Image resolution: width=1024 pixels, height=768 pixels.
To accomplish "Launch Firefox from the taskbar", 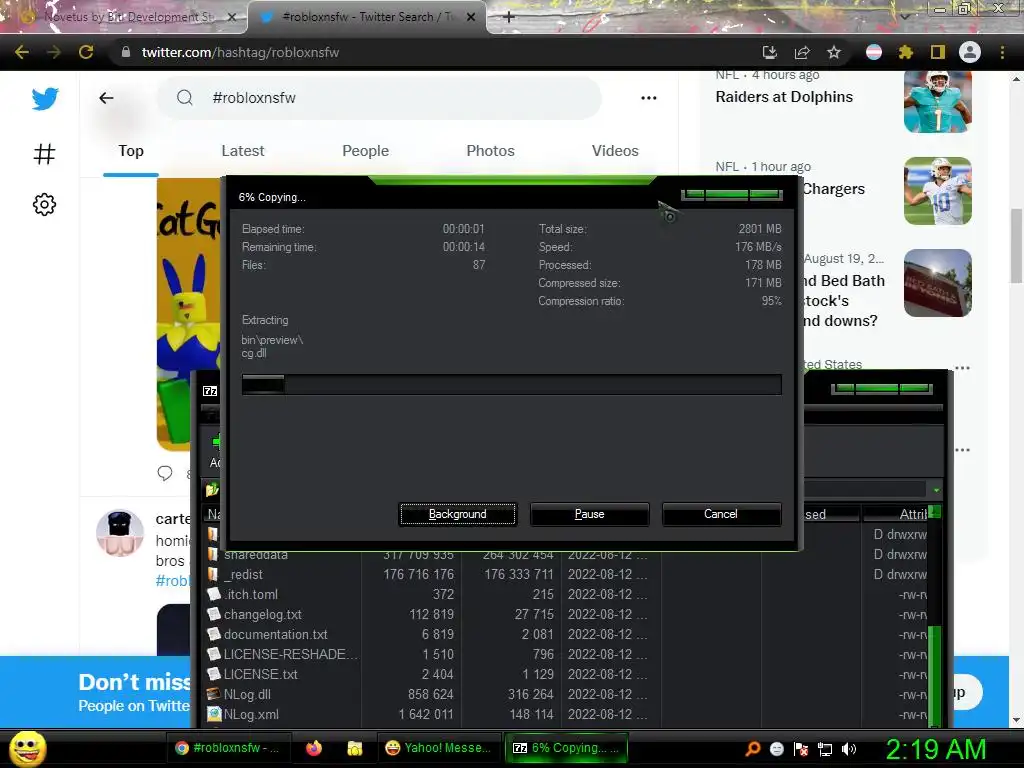I will click(314, 748).
